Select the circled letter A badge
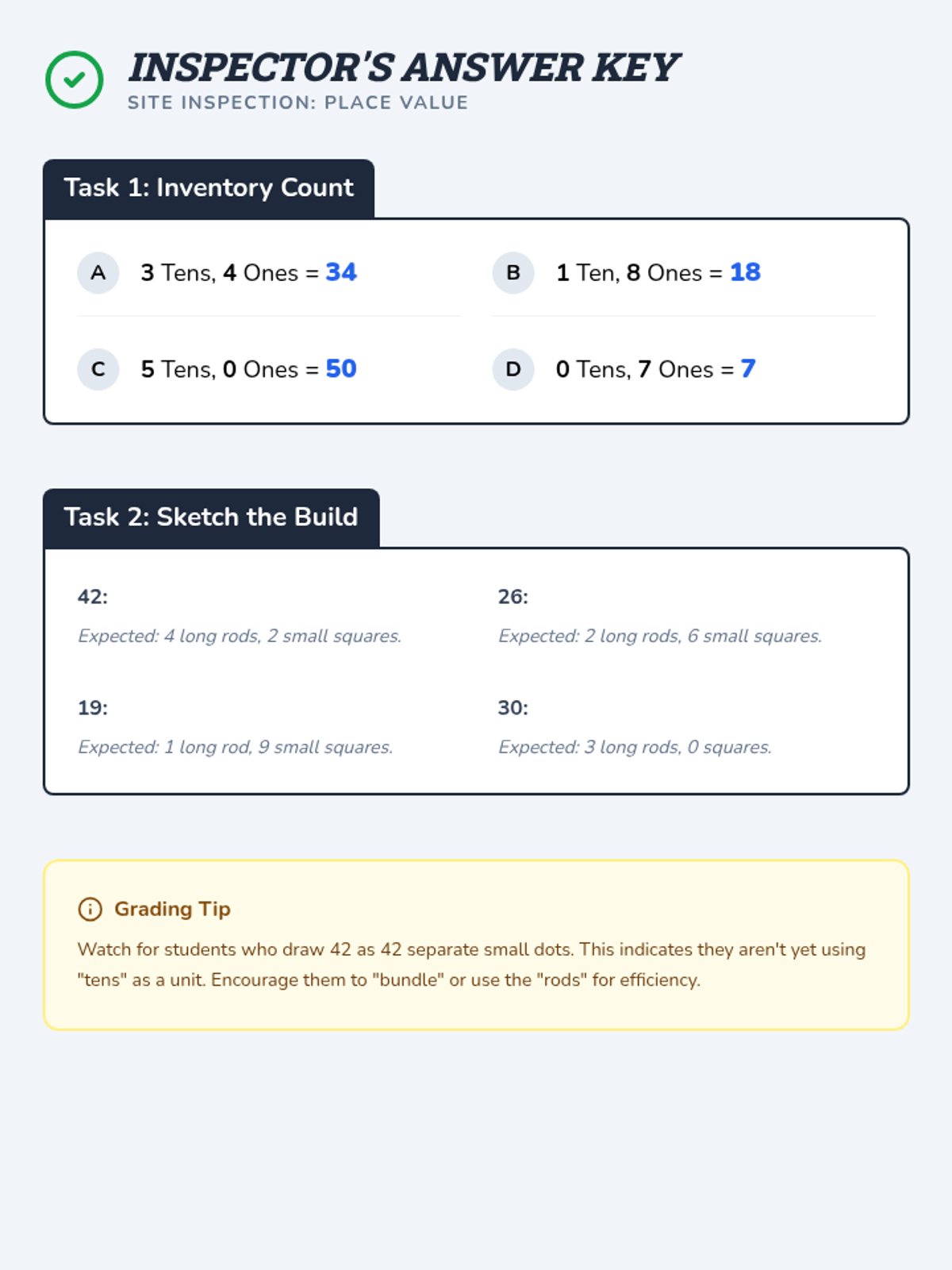Viewport: 952px width, 1270px height. [x=98, y=273]
